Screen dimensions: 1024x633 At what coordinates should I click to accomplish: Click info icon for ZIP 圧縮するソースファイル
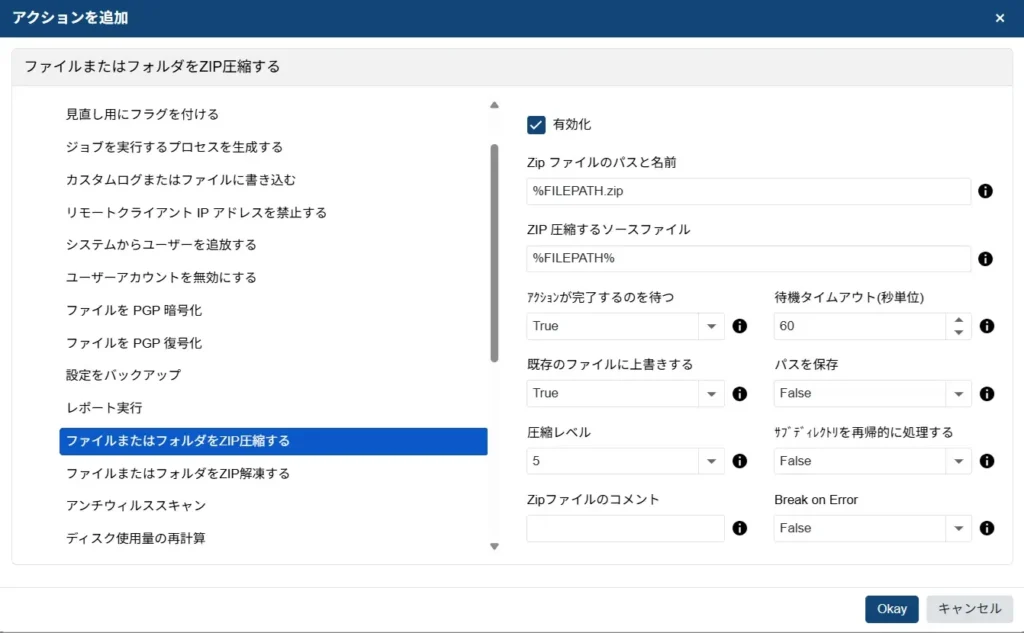tap(985, 259)
